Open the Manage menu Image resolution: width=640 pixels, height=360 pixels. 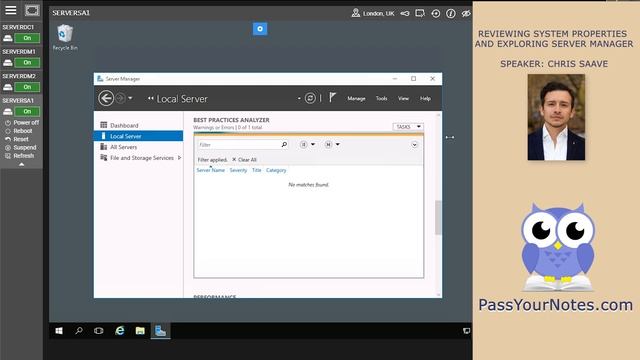[356, 98]
